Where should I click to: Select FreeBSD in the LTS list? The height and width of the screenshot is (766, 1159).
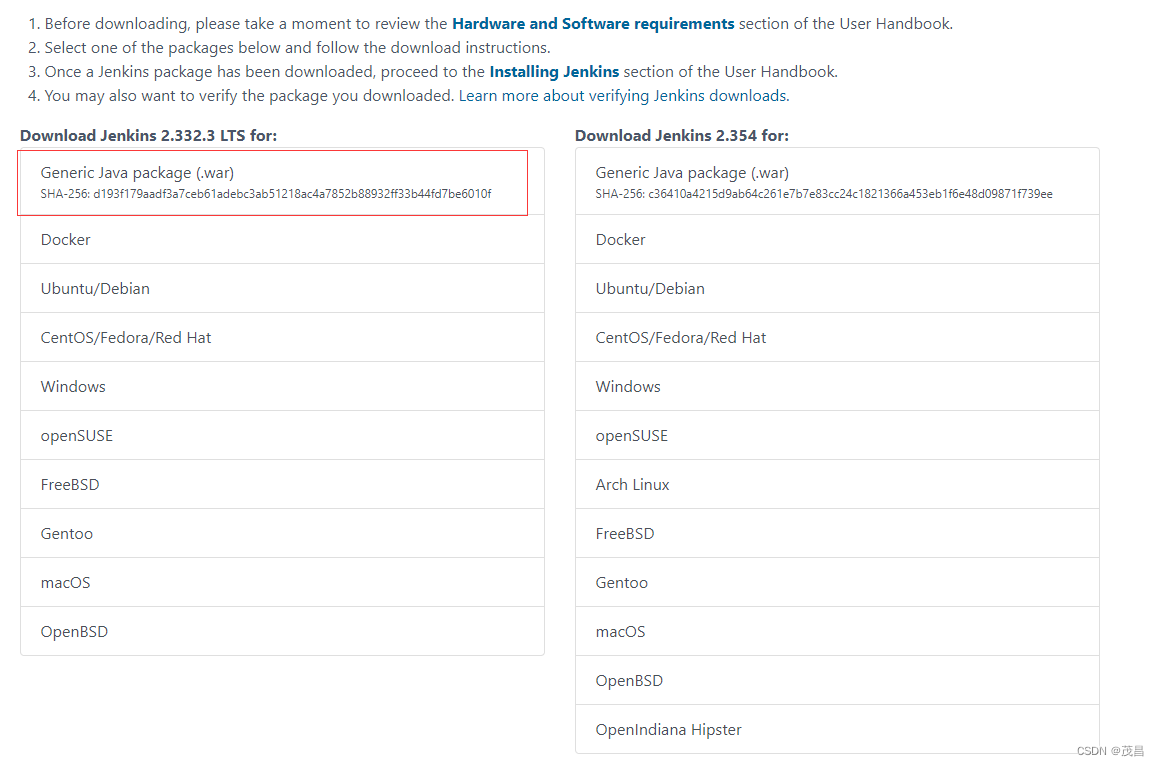(282, 484)
